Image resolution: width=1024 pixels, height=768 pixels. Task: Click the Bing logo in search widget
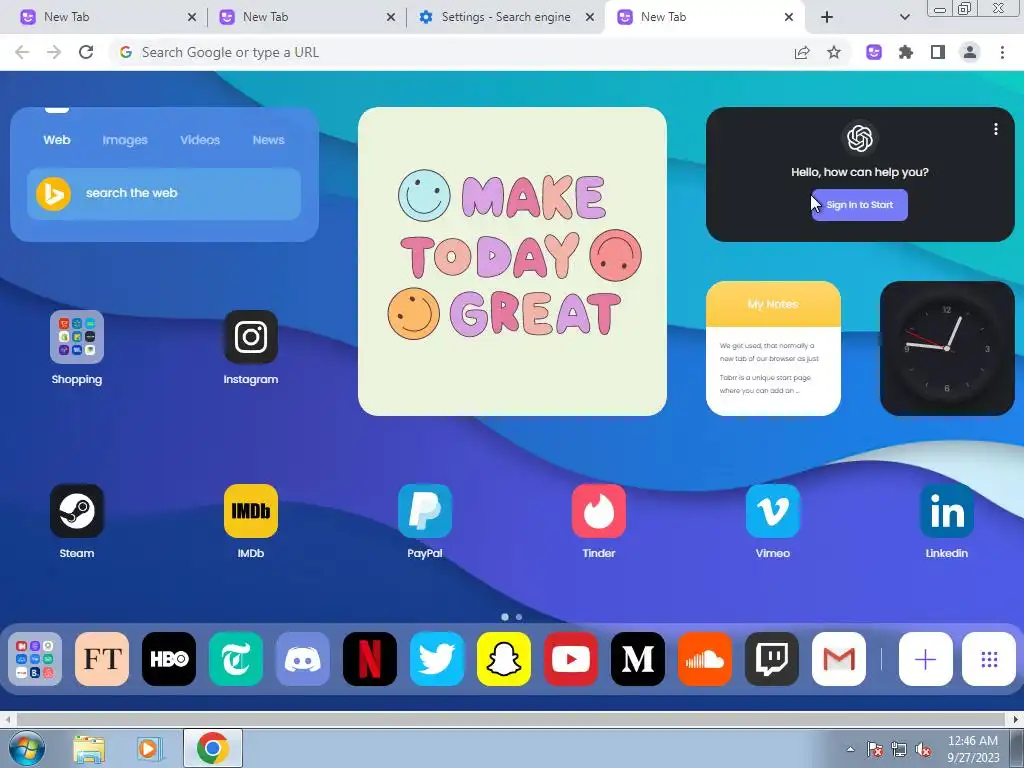point(54,193)
